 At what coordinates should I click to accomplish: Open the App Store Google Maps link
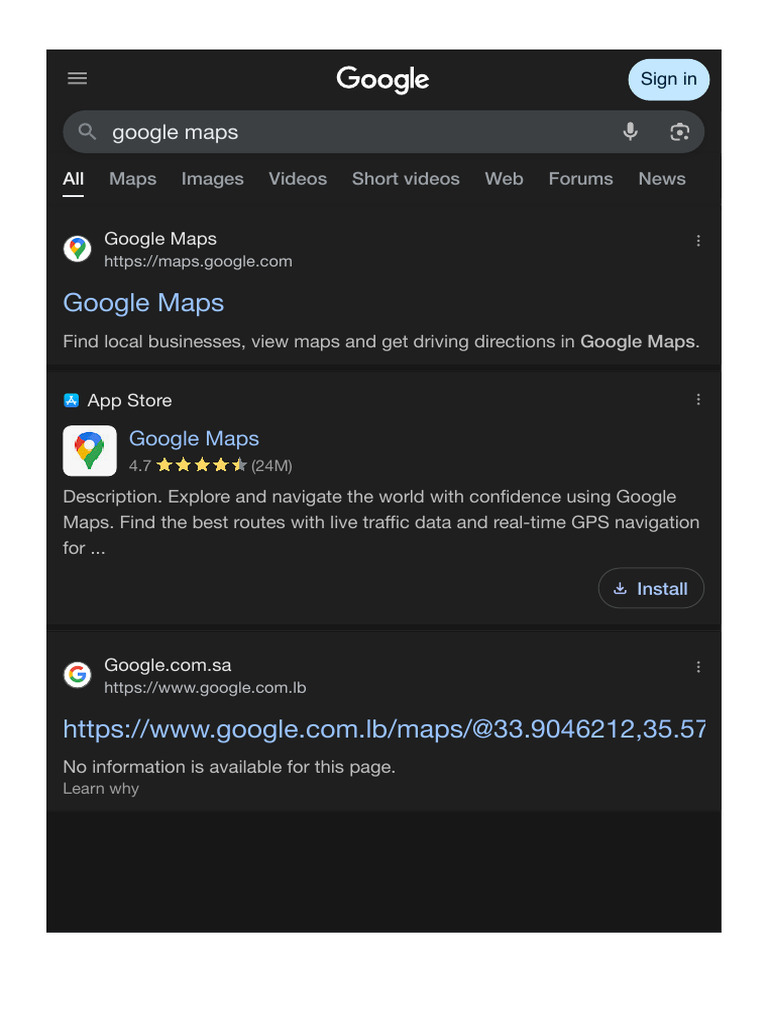click(194, 439)
